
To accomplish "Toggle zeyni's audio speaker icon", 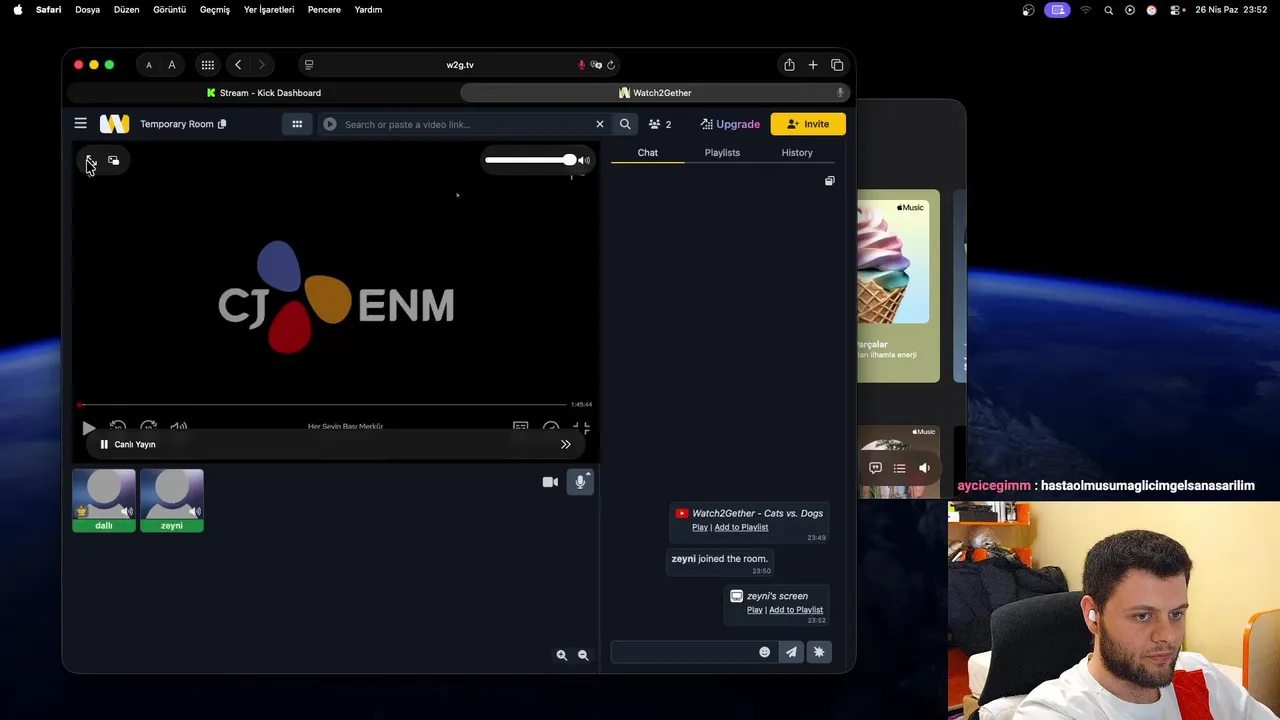I will pyautogui.click(x=194, y=511).
